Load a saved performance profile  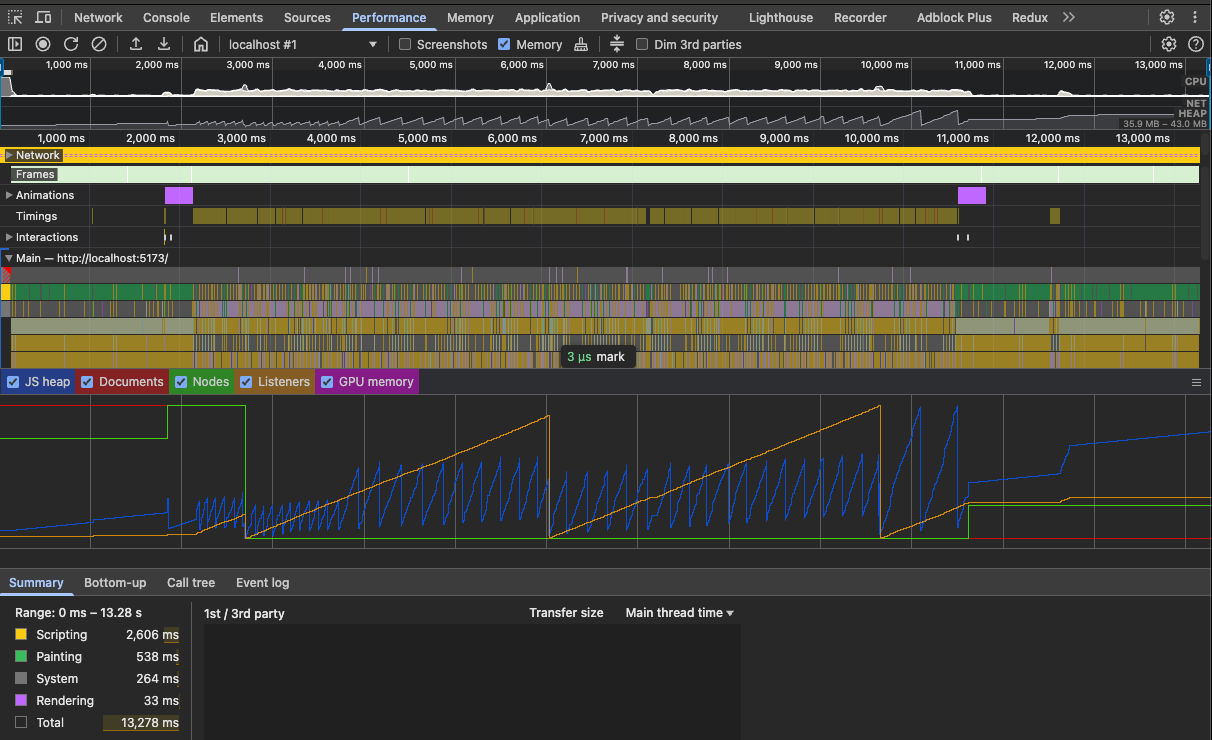135,44
